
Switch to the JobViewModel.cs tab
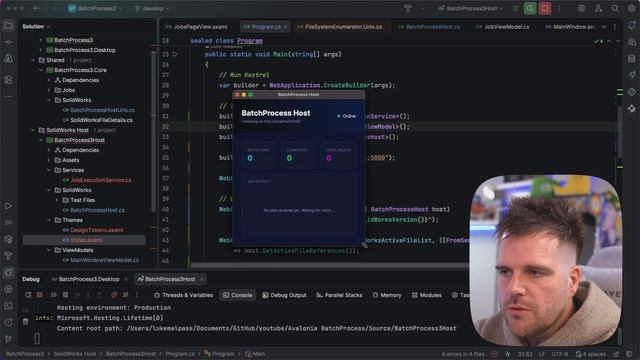502,27
